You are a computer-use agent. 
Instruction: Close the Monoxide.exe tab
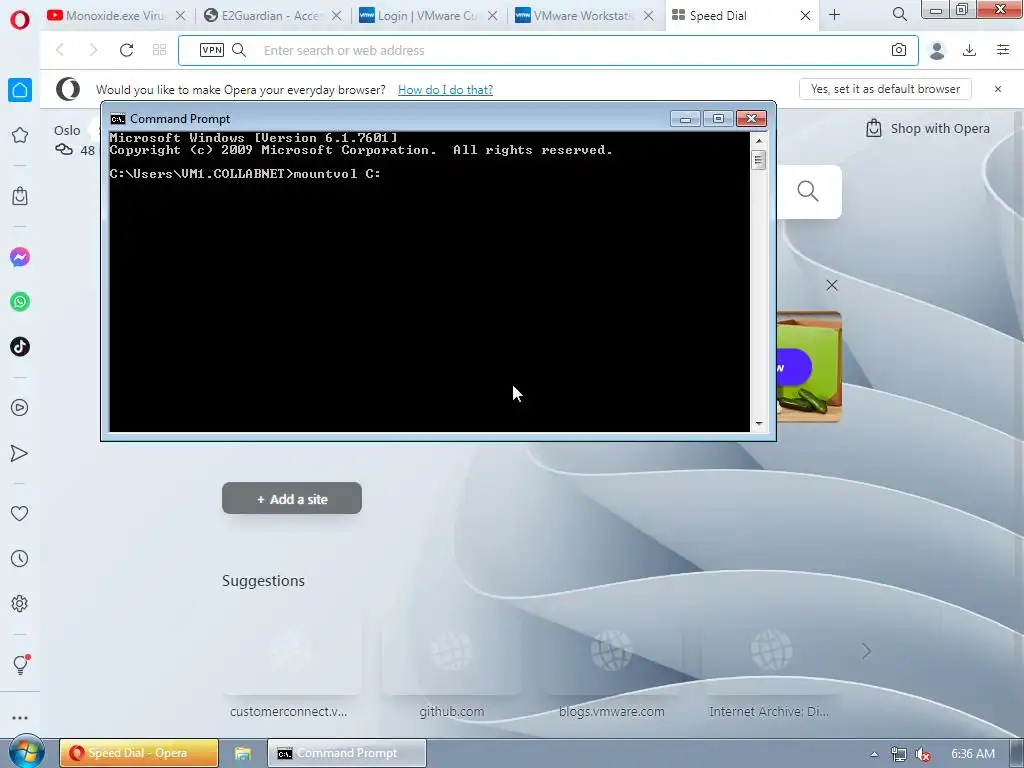[181, 16]
